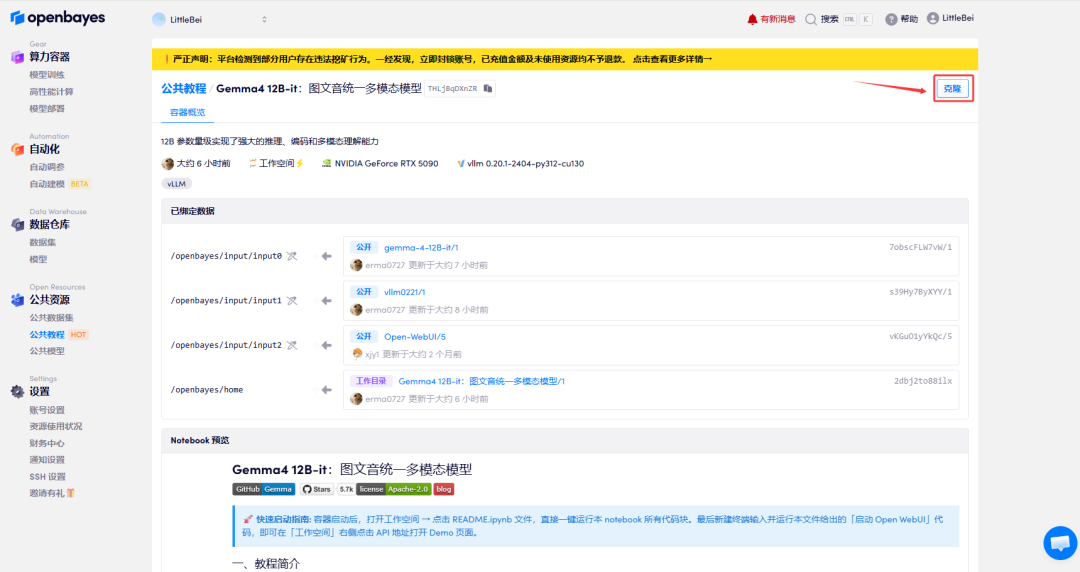Viewport: 1080px width, 572px height.
Task: Click the arrow icon for /openbayes/input/input2
Action: coord(326,345)
